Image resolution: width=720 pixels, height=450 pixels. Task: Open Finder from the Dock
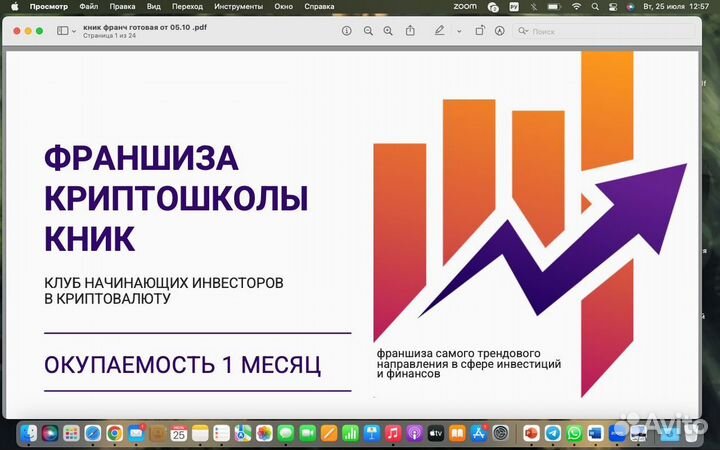point(29,433)
